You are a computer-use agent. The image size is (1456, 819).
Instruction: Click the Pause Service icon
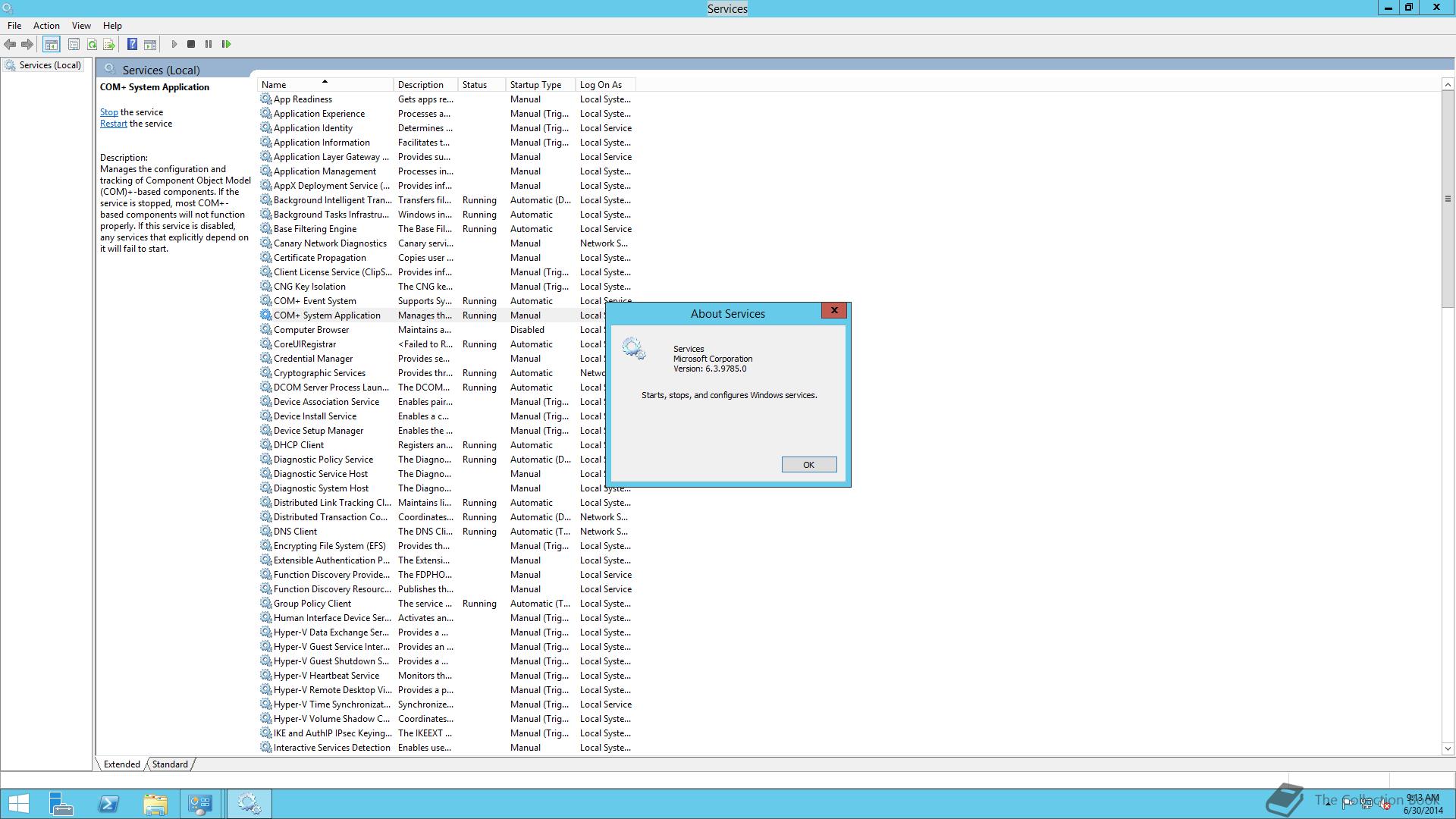[209, 44]
